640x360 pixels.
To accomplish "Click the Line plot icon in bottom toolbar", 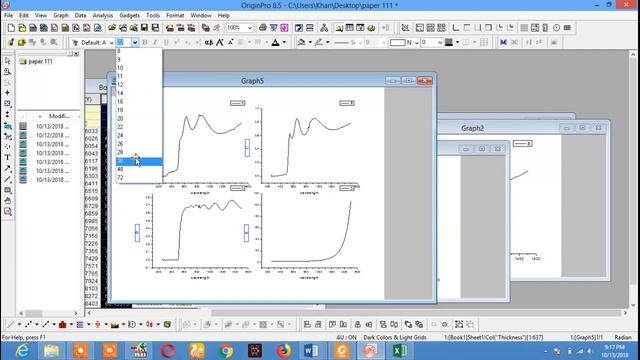I will 11,324.
